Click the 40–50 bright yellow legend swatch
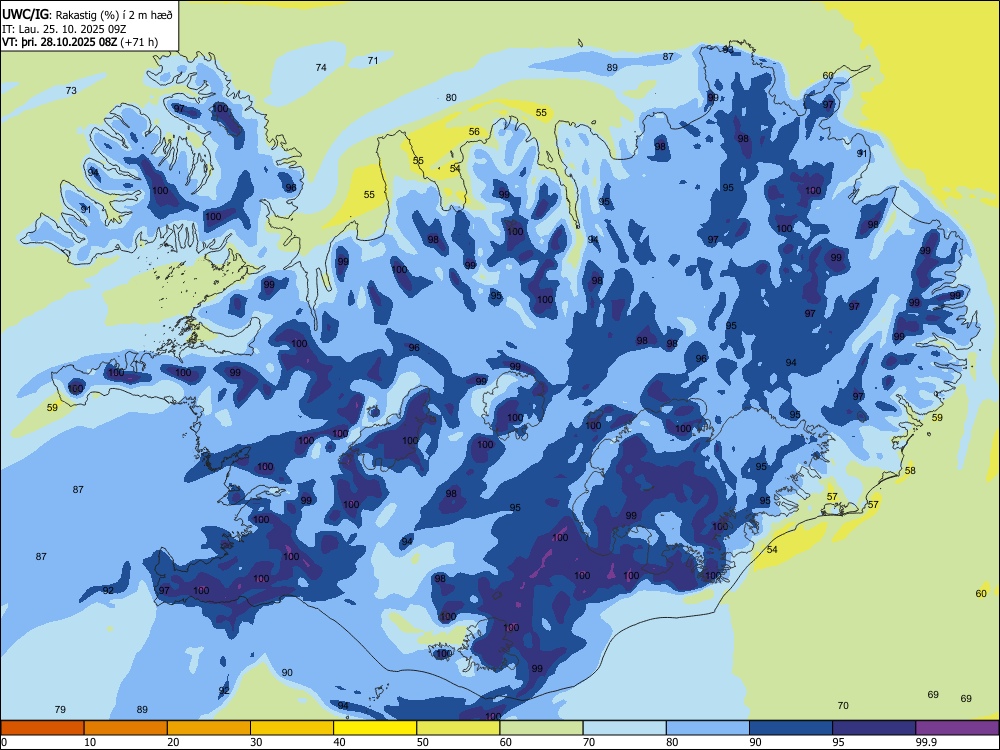1000x750 pixels. (x=375, y=728)
